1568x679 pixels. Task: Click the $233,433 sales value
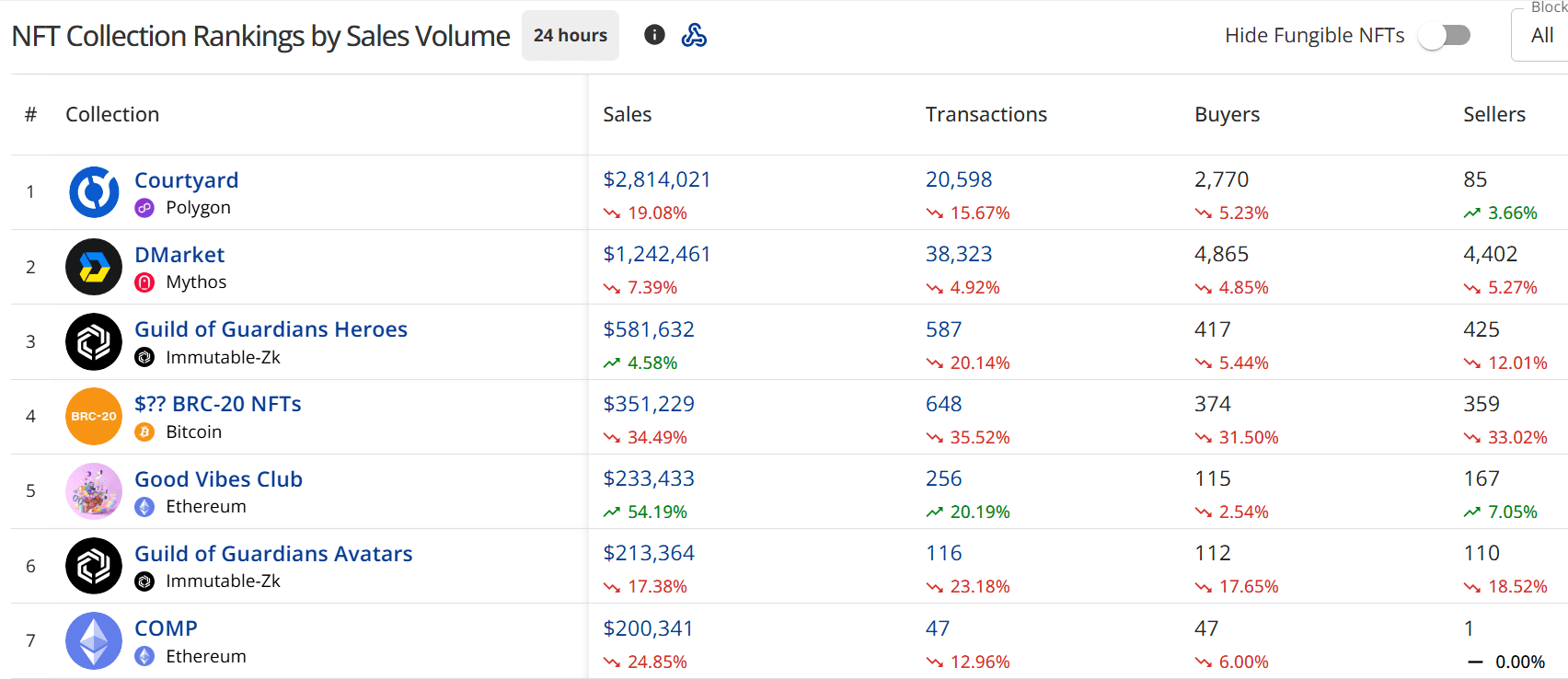click(649, 478)
